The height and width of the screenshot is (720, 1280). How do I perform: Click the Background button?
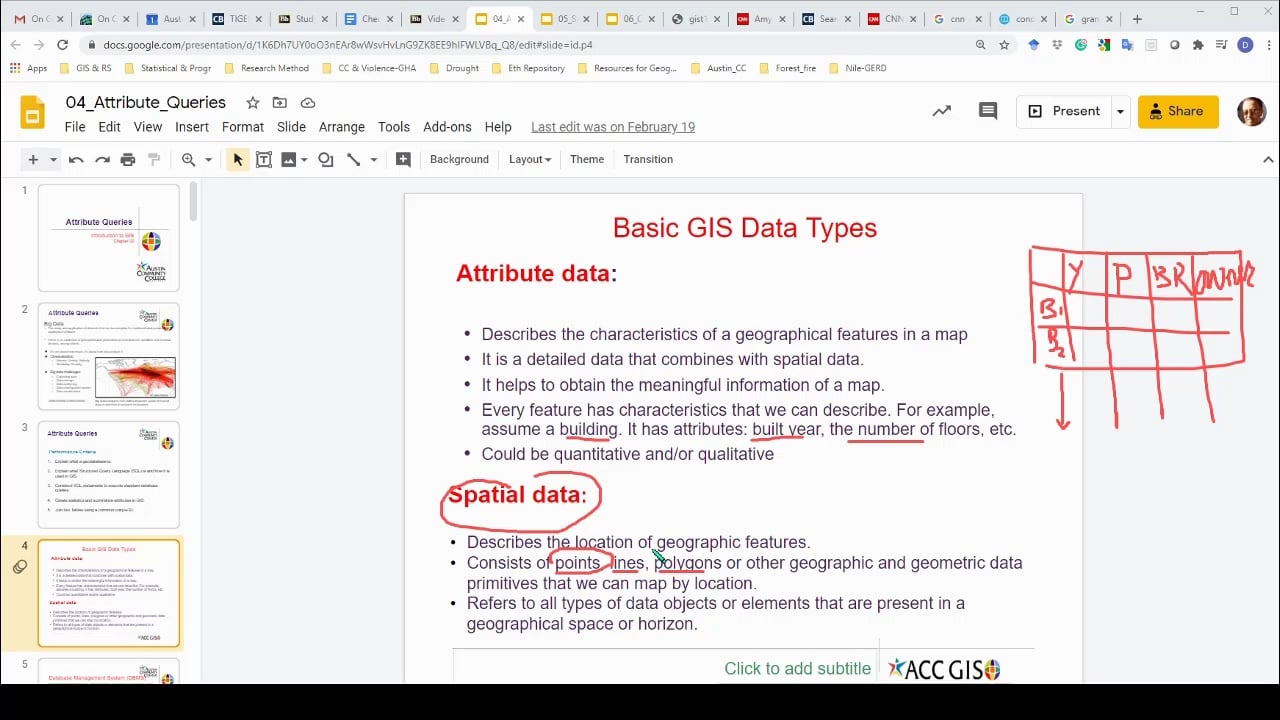click(x=459, y=160)
